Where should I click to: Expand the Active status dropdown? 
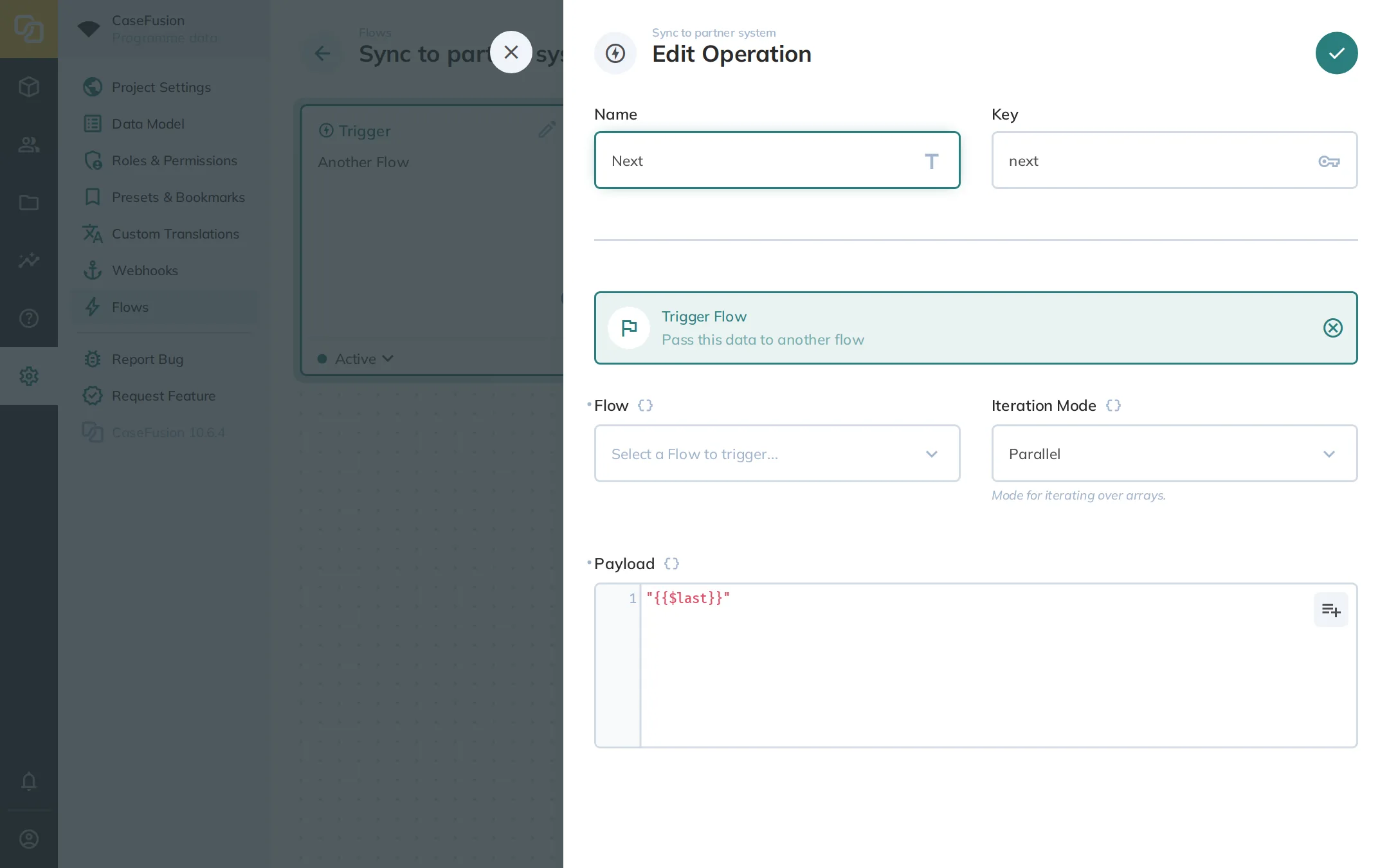click(x=356, y=359)
